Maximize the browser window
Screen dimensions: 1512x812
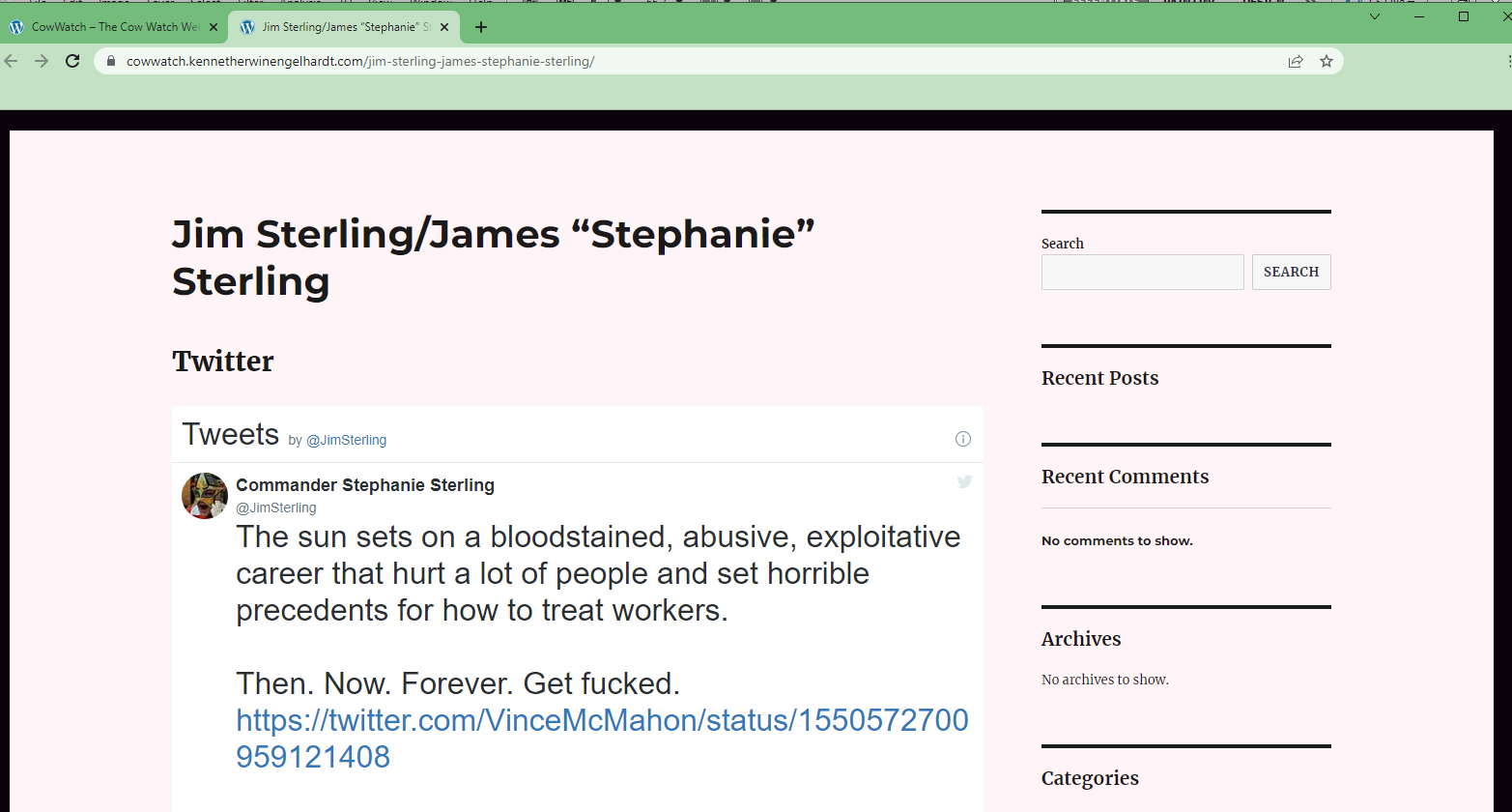coord(1464,16)
